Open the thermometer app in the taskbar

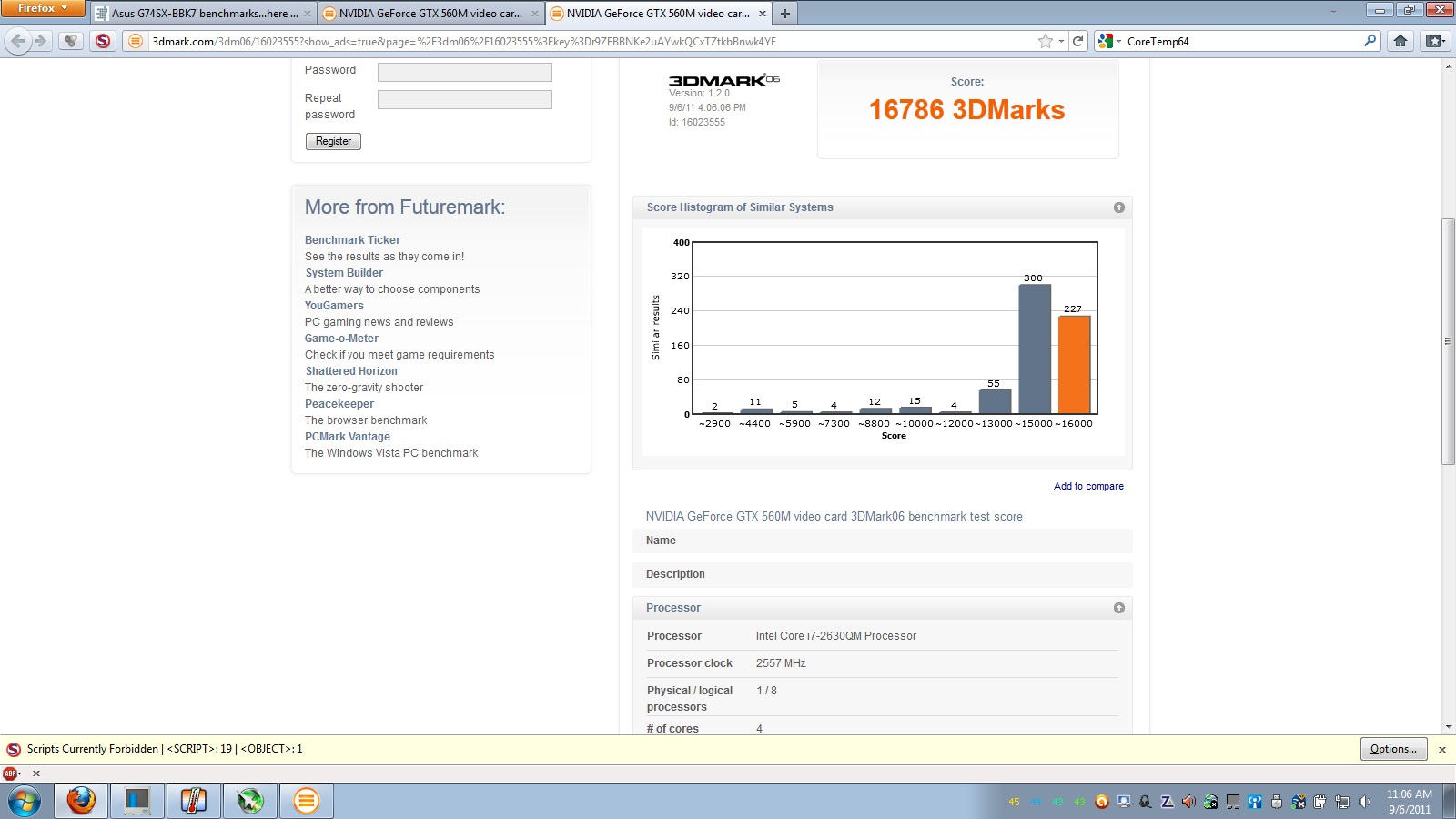tap(194, 801)
